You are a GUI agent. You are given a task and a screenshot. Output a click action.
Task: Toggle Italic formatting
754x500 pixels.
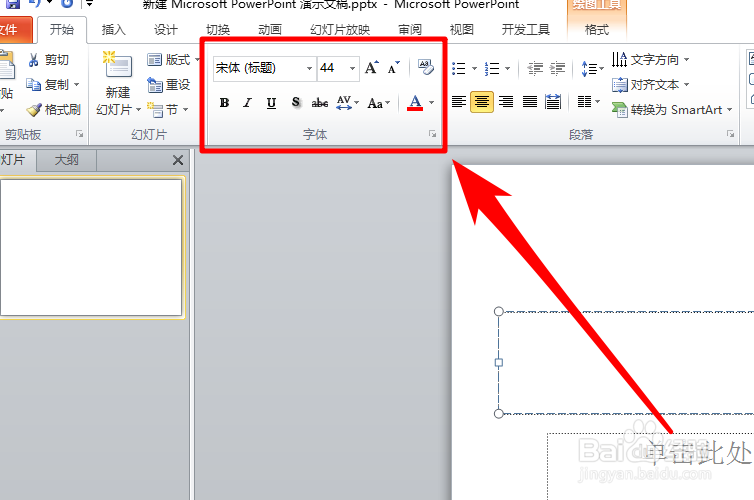click(247, 103)
